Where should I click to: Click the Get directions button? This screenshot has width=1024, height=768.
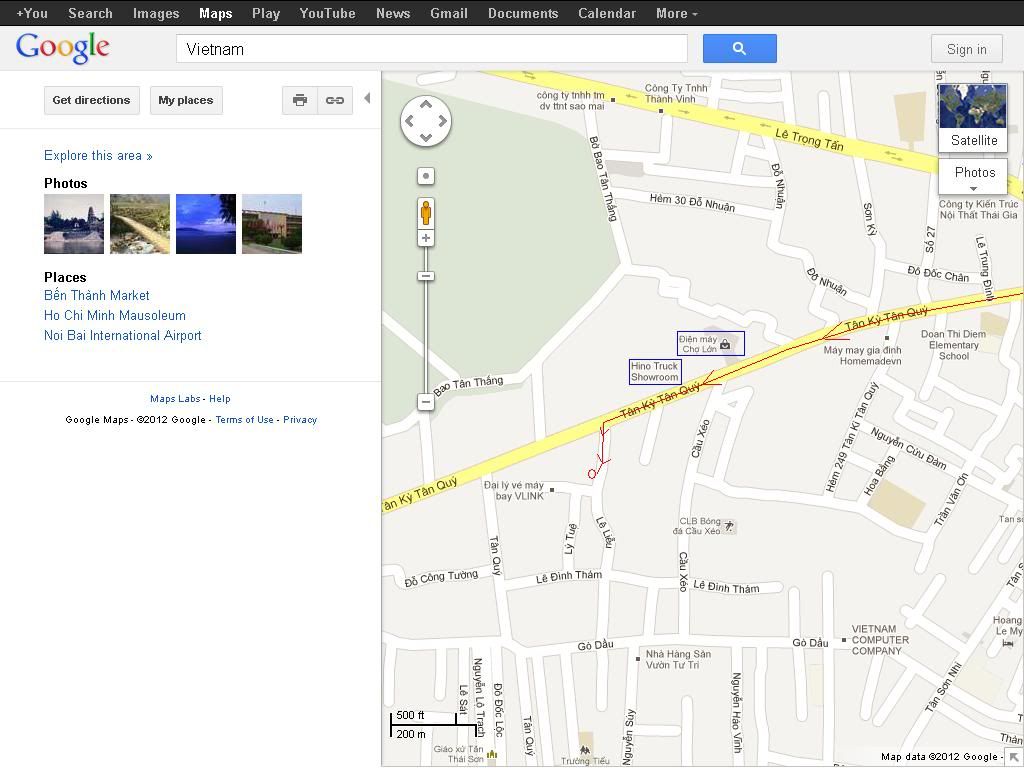click(x=91, y=101)
